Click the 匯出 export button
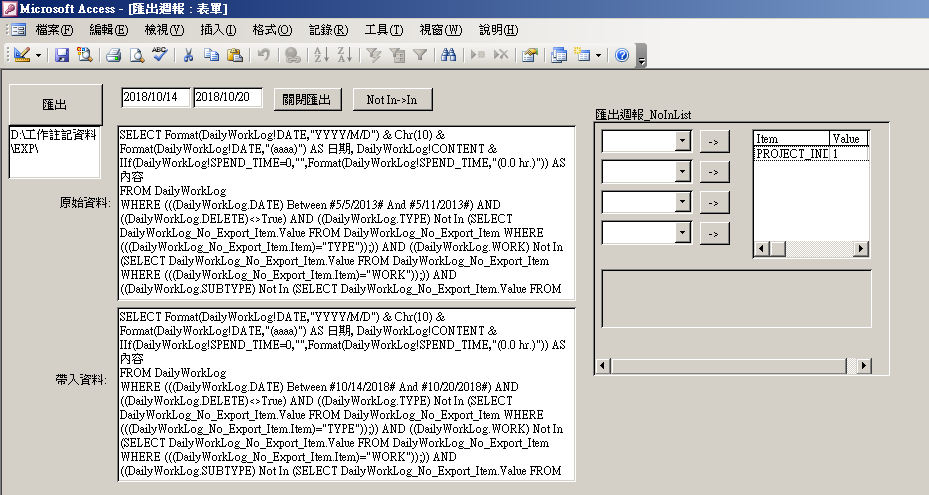929x495 pixels. [x=55, y=104]
